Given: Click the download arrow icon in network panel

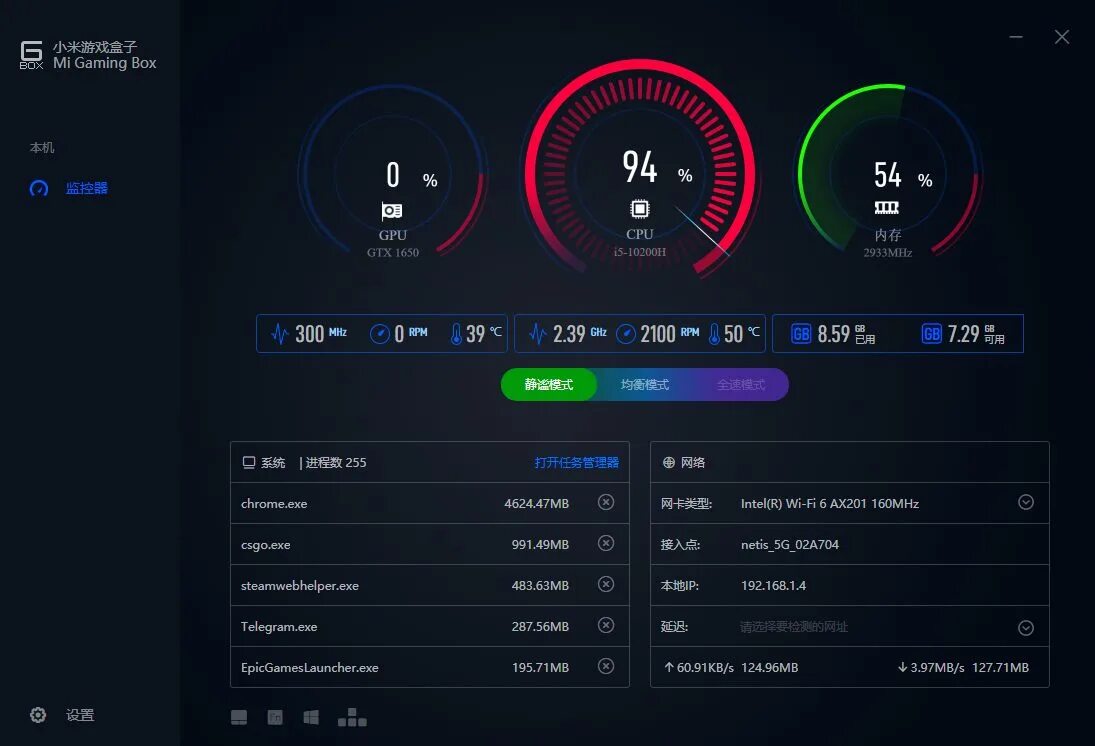Looking at the screenshot, I should click(902, 667).
